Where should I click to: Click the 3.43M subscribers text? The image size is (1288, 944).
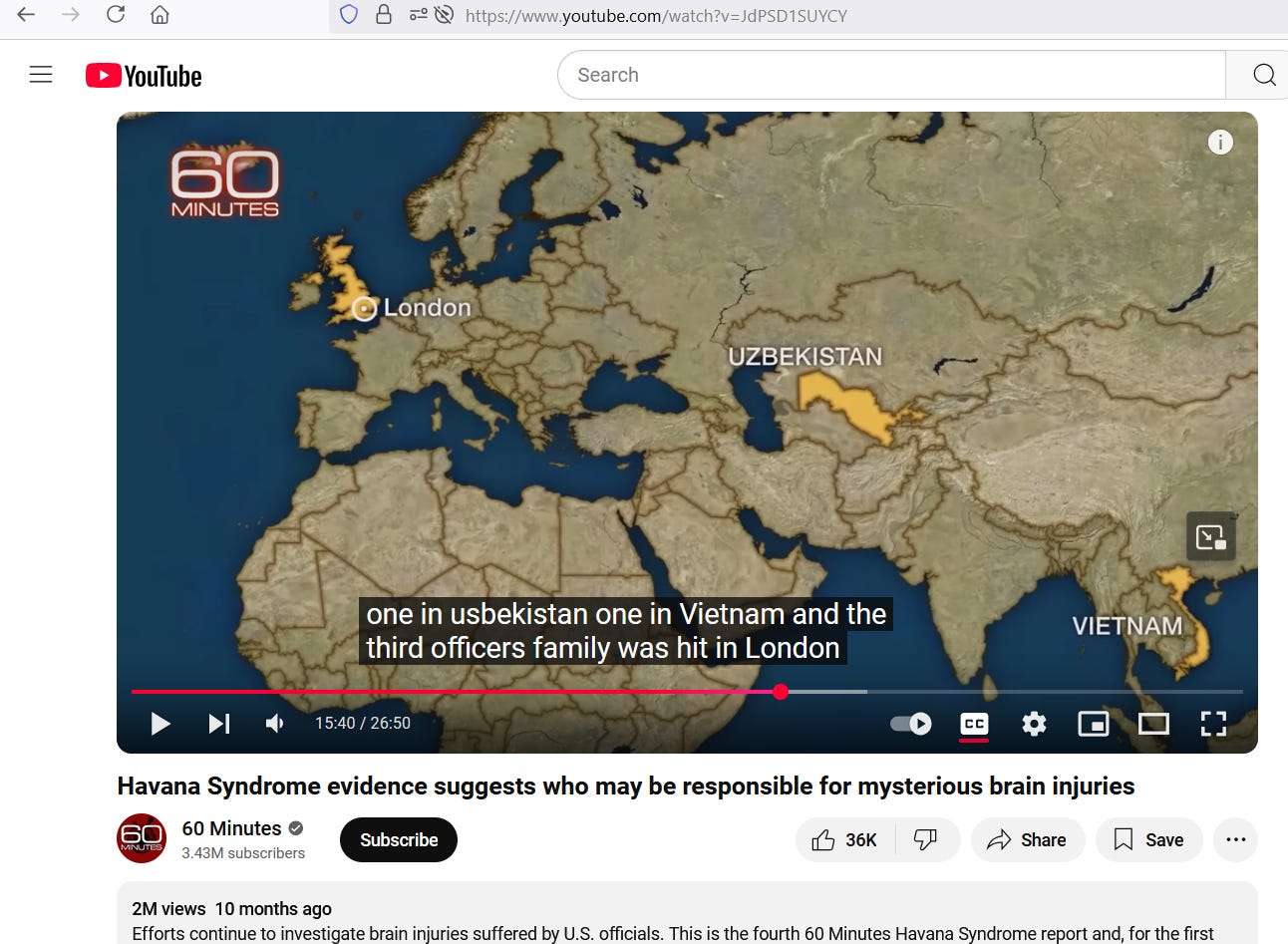[x=243, y=853]
